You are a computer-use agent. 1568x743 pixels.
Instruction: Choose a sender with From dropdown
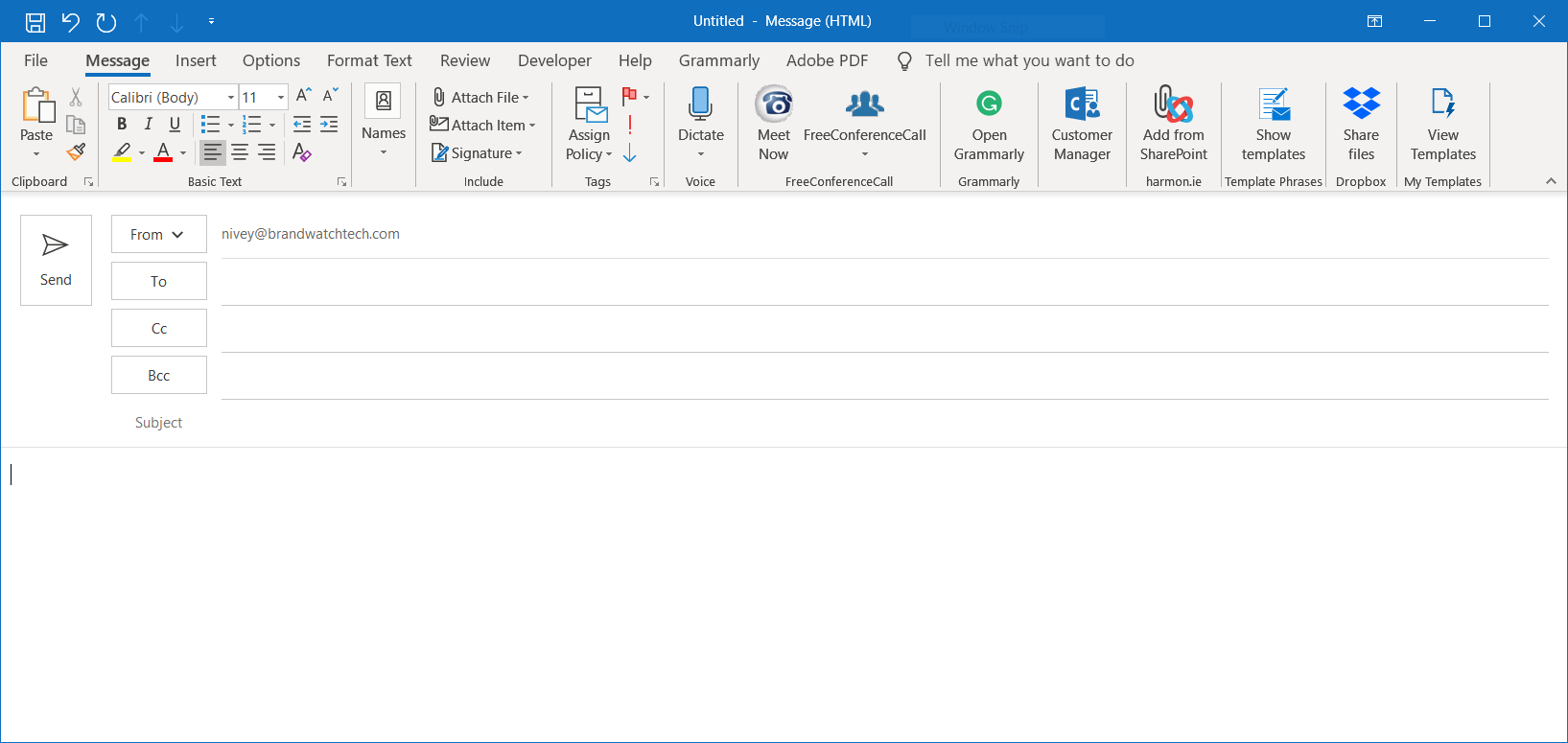pos(159,234)
